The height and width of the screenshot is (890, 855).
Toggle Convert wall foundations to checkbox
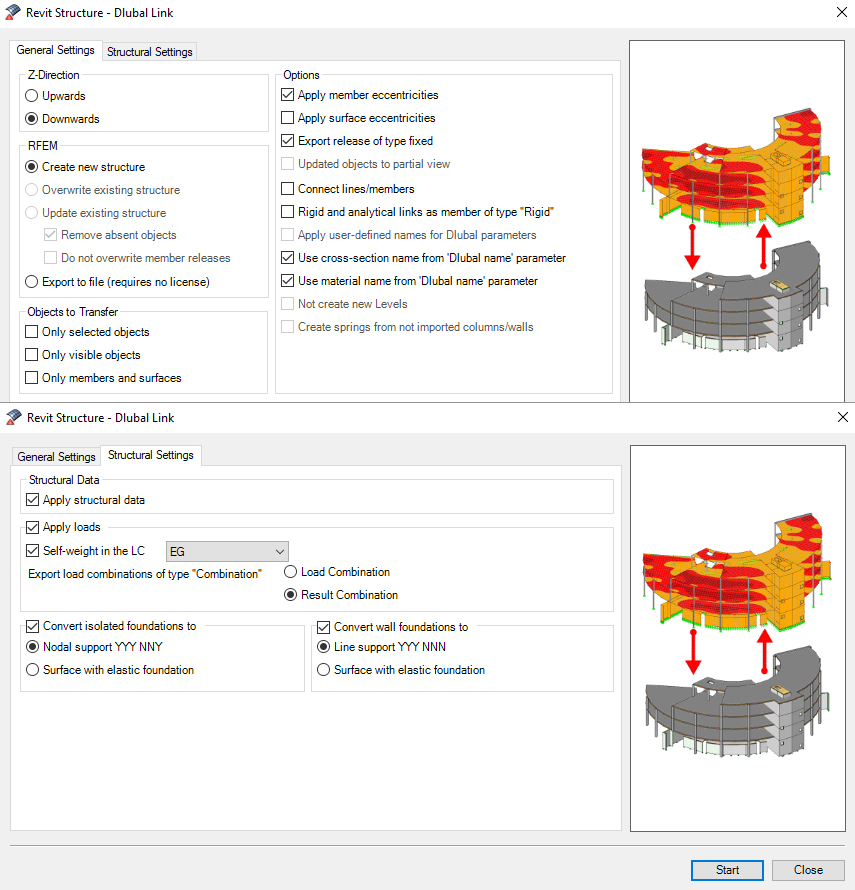(x=324, y=627)
